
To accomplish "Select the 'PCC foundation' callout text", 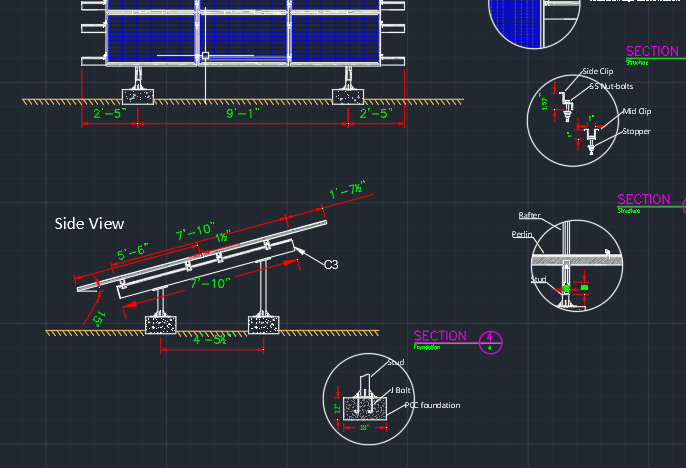I will pos(432,405).
